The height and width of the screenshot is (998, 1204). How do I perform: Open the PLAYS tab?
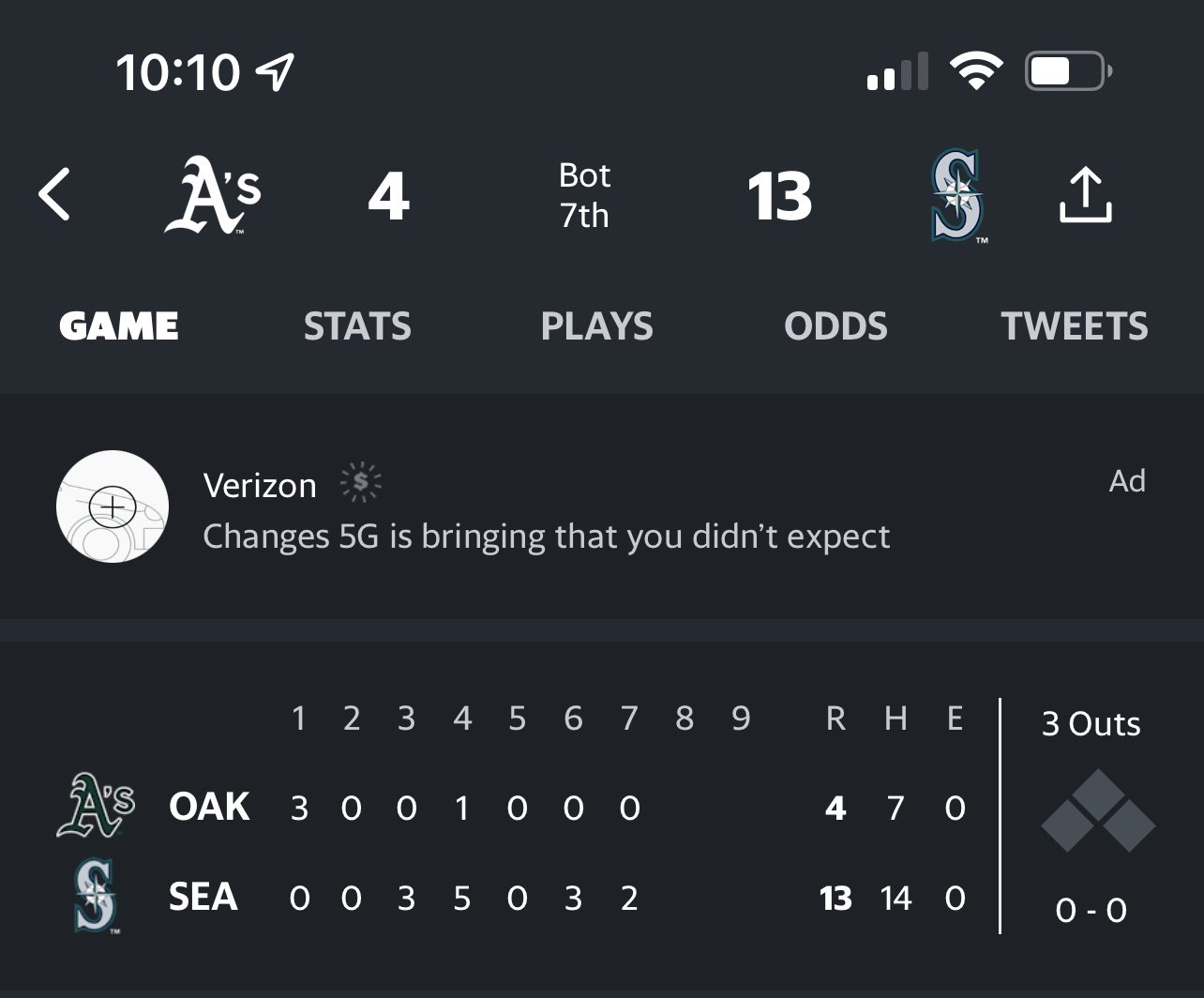596,326
